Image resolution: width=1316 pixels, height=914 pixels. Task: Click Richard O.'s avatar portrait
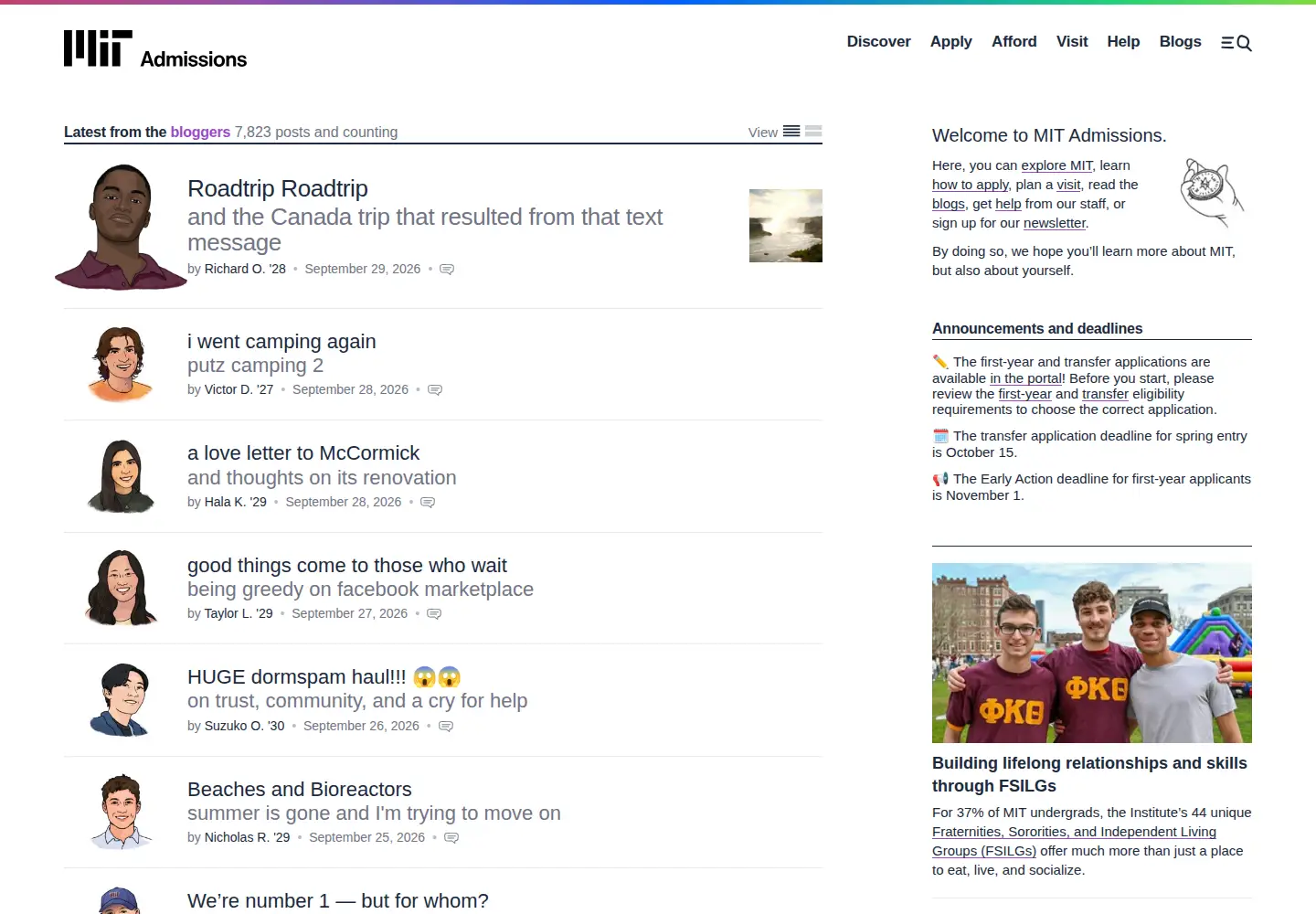[x=121, y=227]
